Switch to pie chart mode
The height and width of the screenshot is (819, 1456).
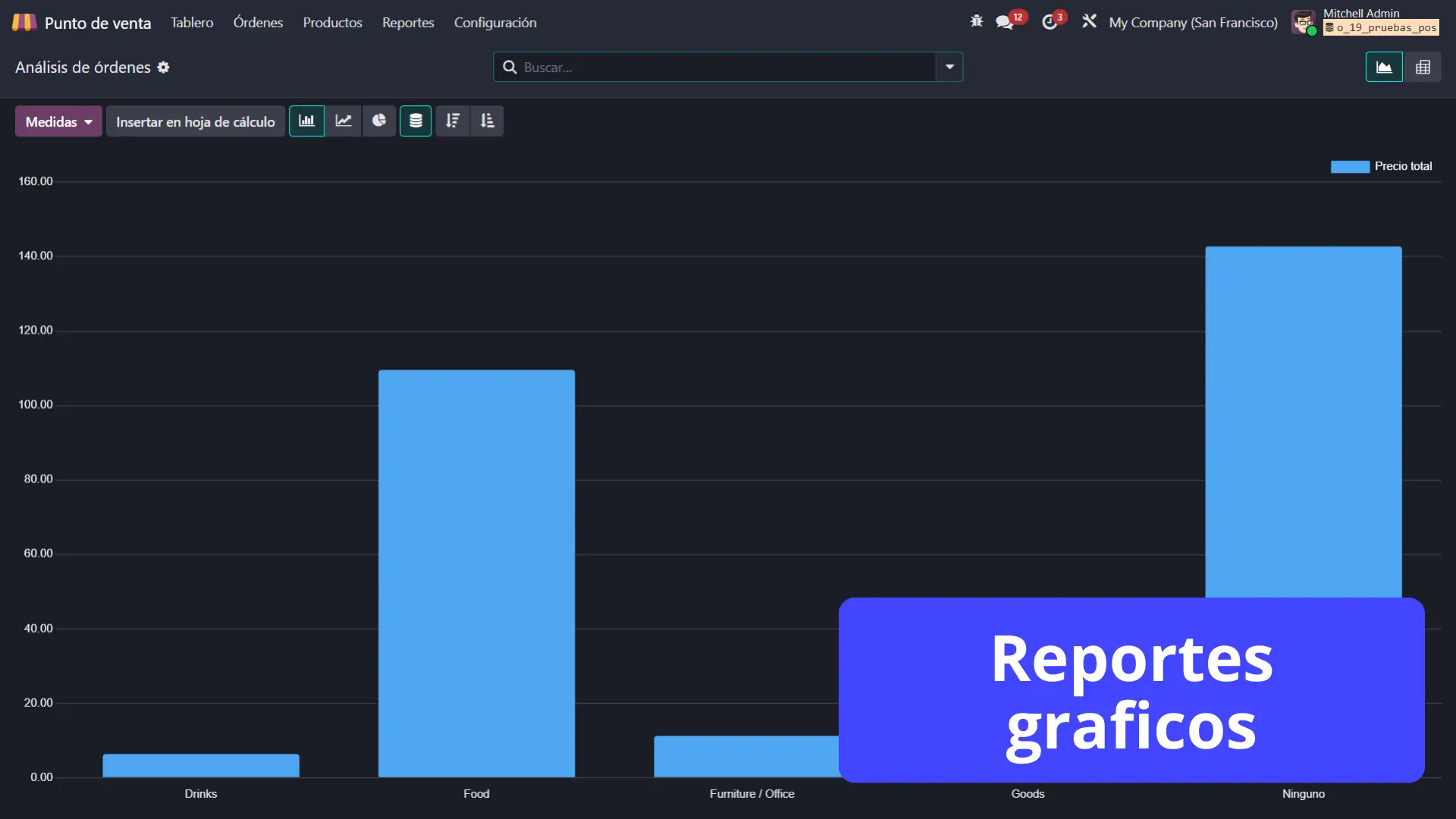coord(379,121)
